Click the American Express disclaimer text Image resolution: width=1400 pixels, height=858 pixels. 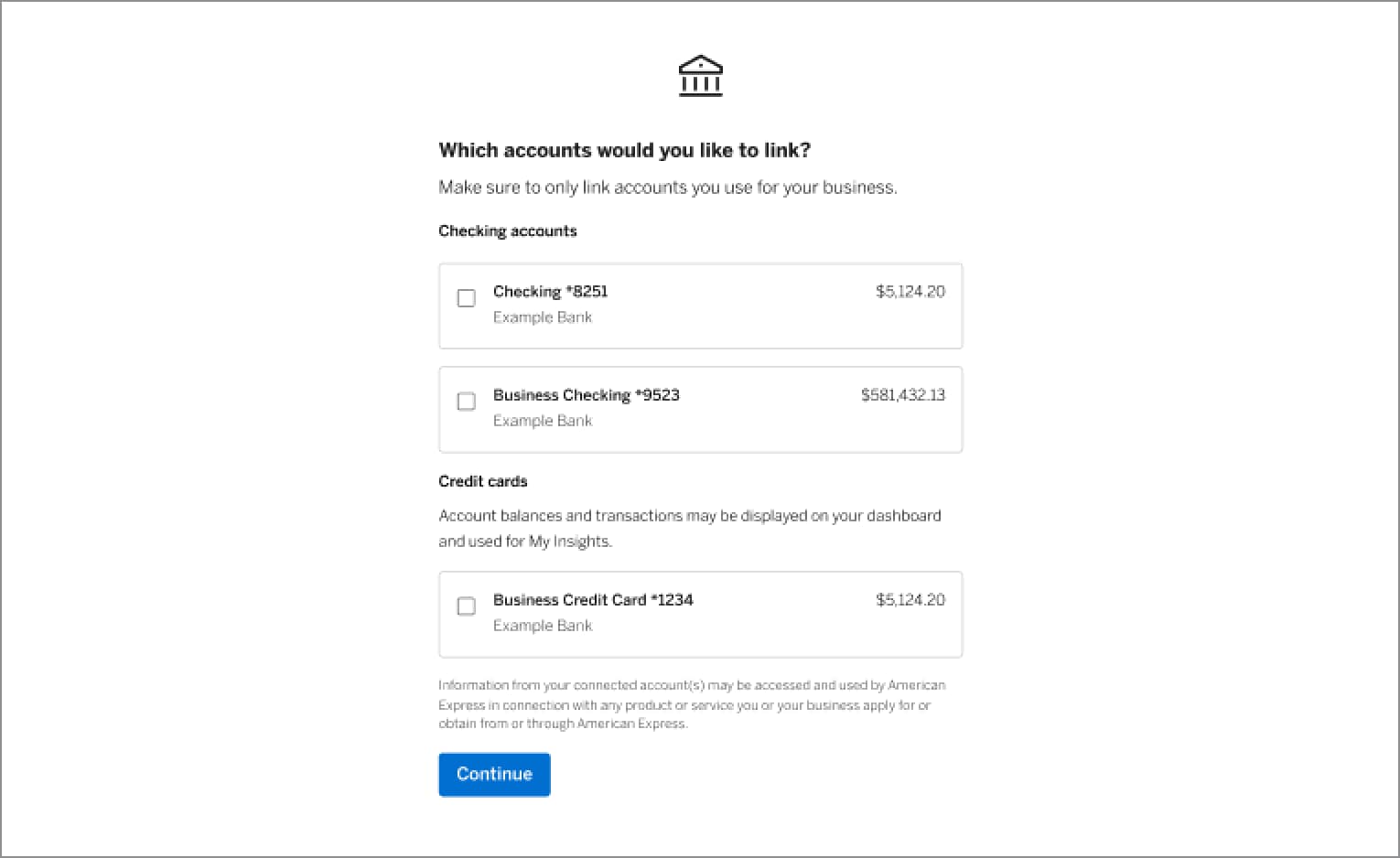[x=692, y=704]
